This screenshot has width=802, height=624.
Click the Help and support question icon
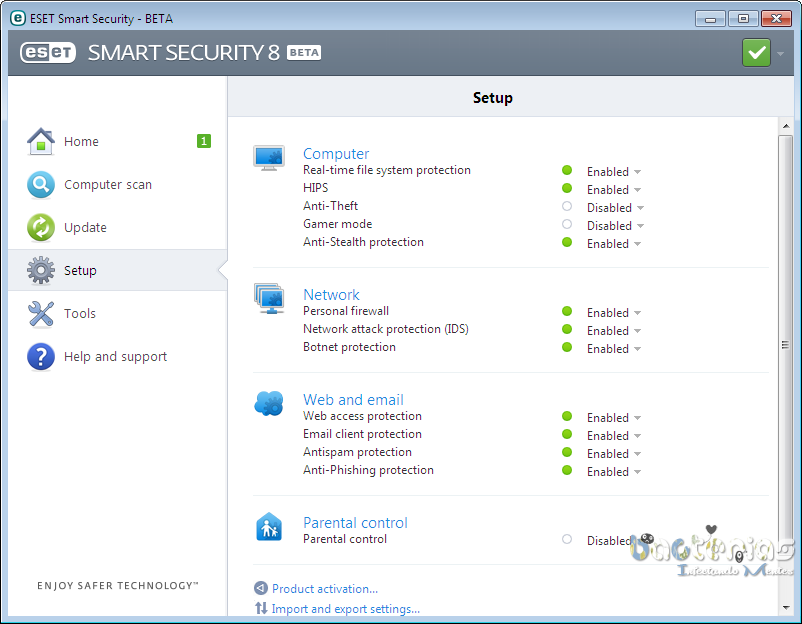click(40, 356)
